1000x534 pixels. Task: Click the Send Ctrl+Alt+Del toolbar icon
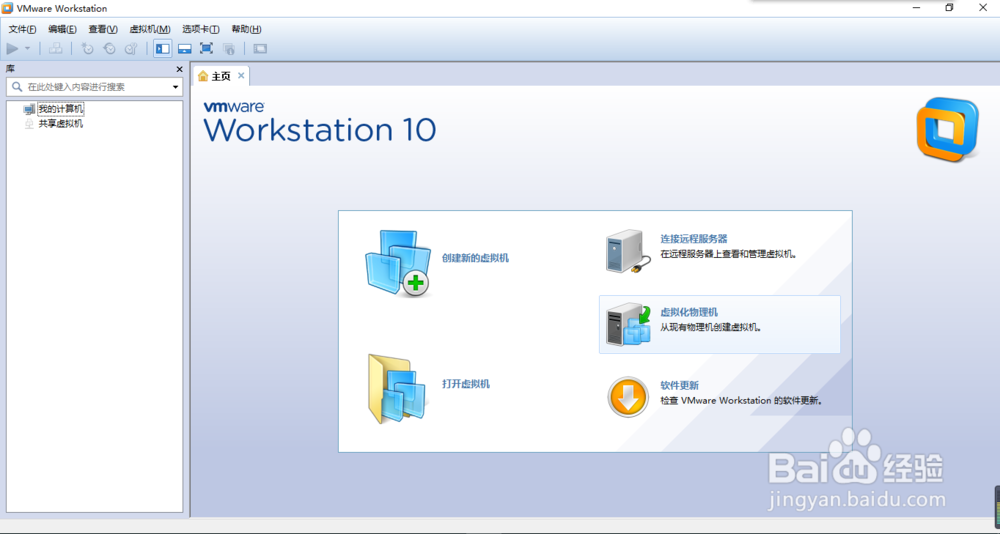pos(56,48)
